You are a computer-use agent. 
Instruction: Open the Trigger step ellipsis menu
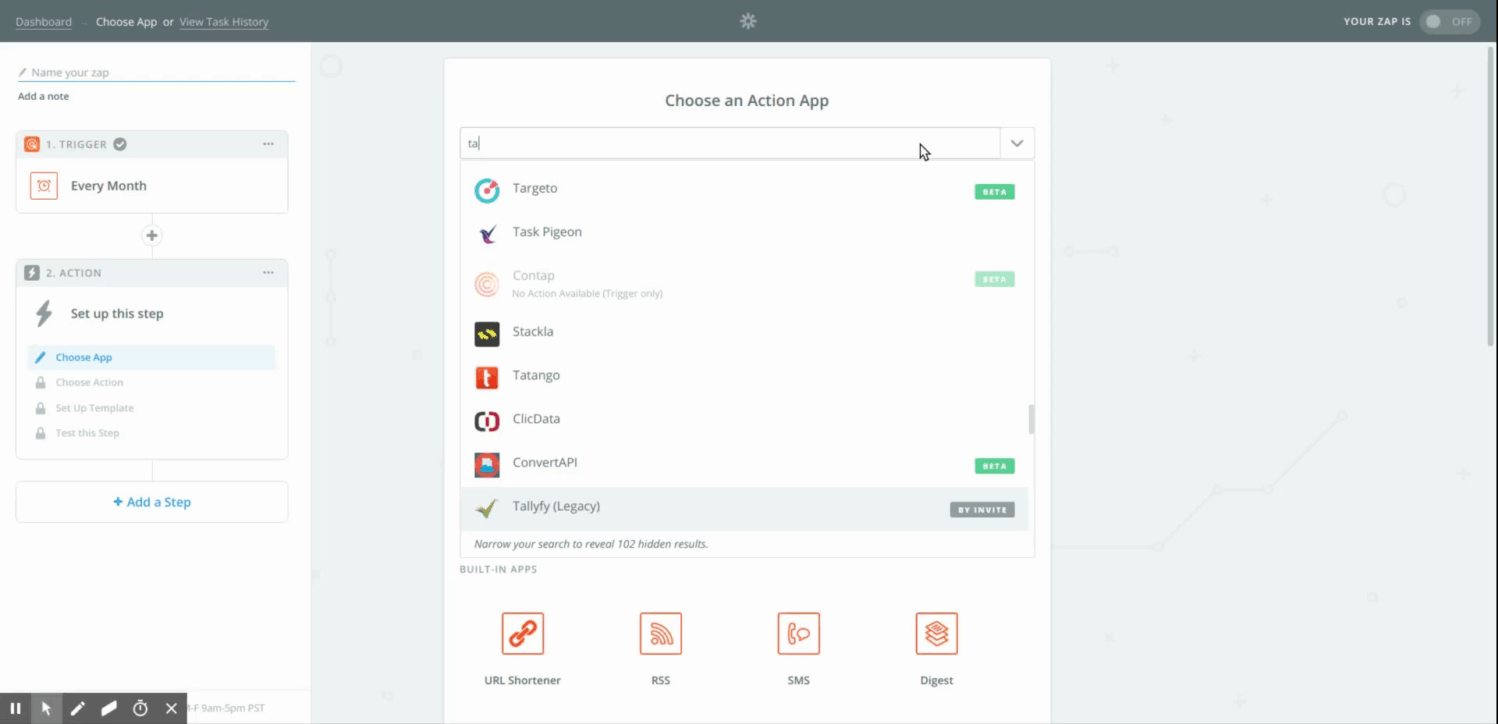tap(268, 143)
